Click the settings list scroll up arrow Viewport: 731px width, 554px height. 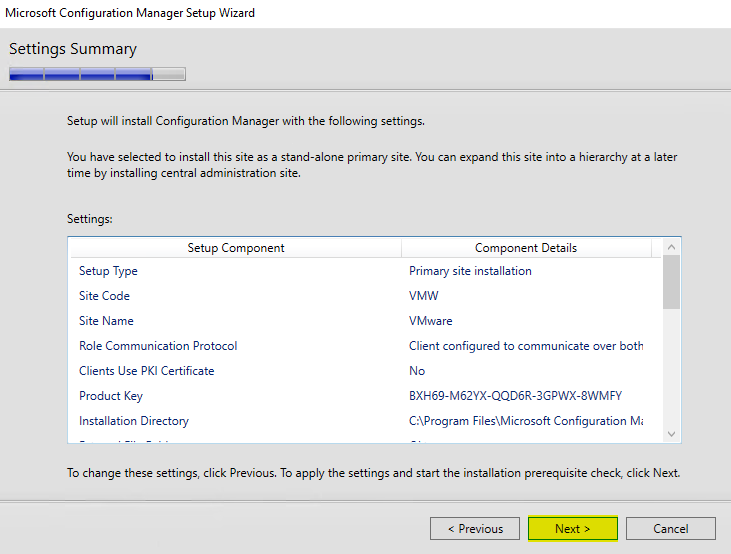pyautogui.click(x=671, y=247)
